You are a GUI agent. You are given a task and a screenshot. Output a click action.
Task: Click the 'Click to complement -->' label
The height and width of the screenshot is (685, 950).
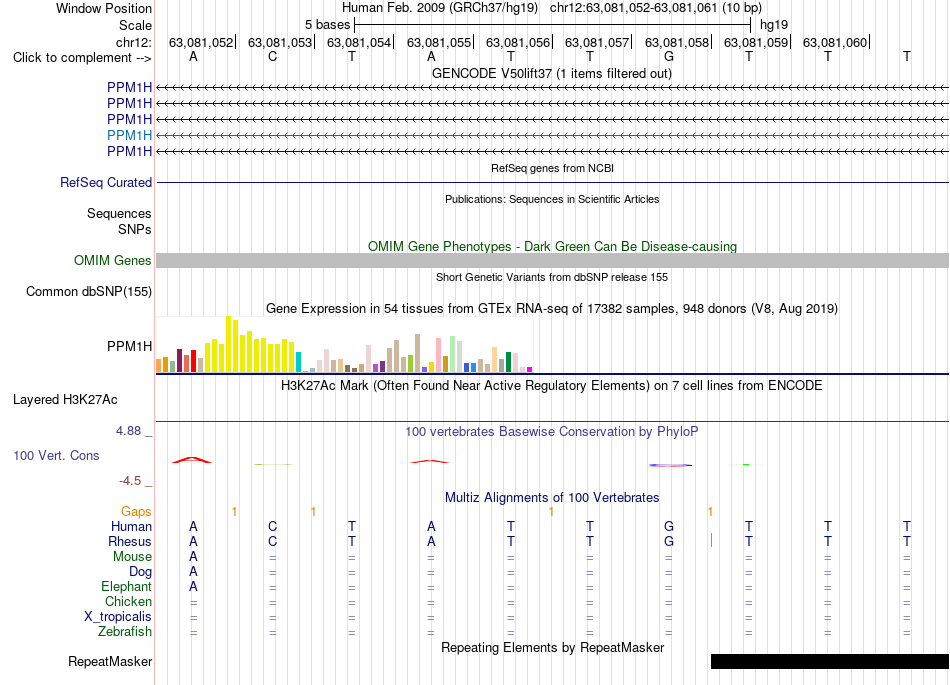tap(82, 58)
